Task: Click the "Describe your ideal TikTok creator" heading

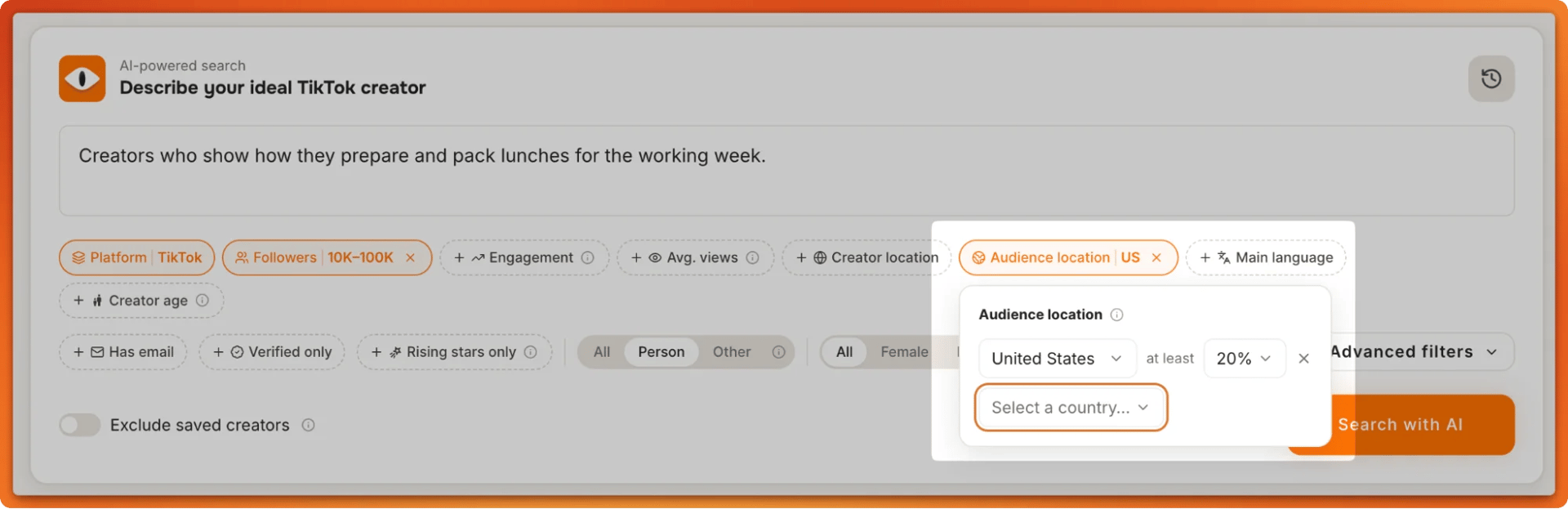Action: [x=273, y=87]
